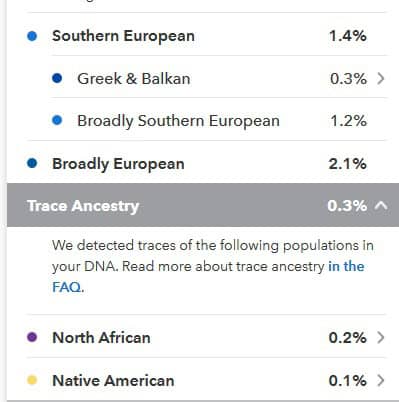
Task: Open Native American details chevron
Action: coord(381,380)
